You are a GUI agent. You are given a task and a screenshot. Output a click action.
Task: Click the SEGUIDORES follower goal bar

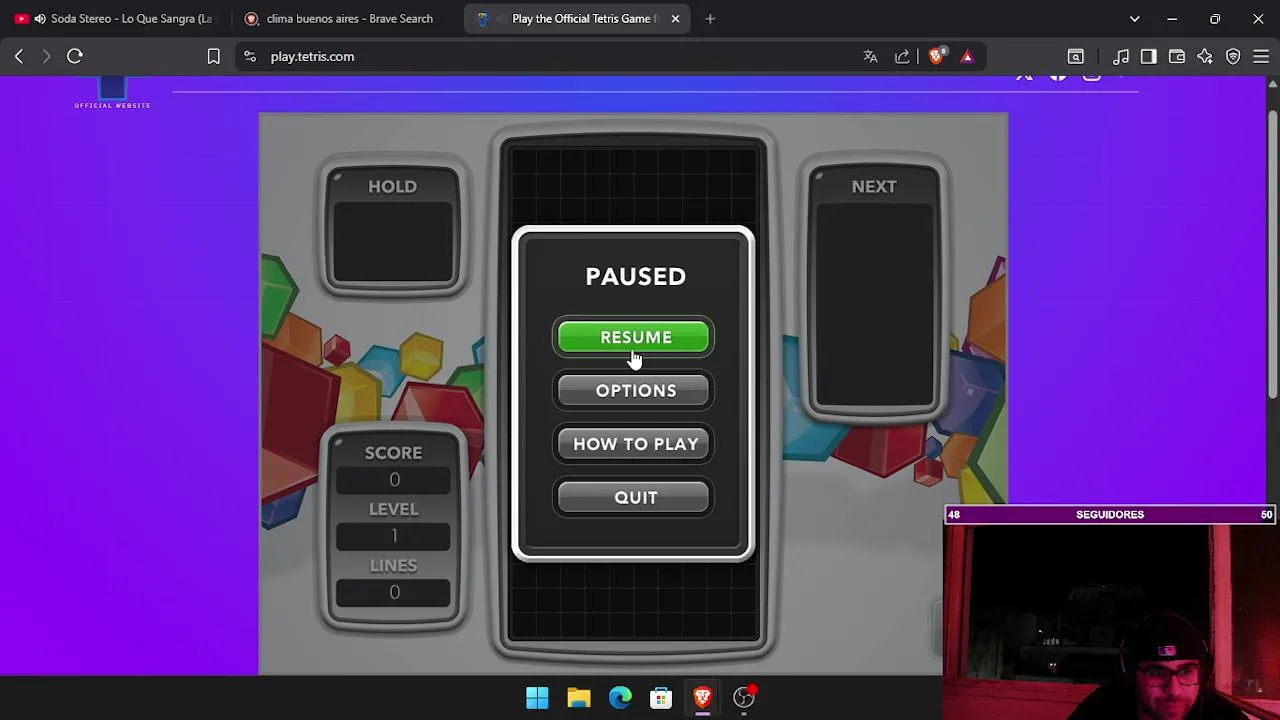click(x=1110, y=515)
